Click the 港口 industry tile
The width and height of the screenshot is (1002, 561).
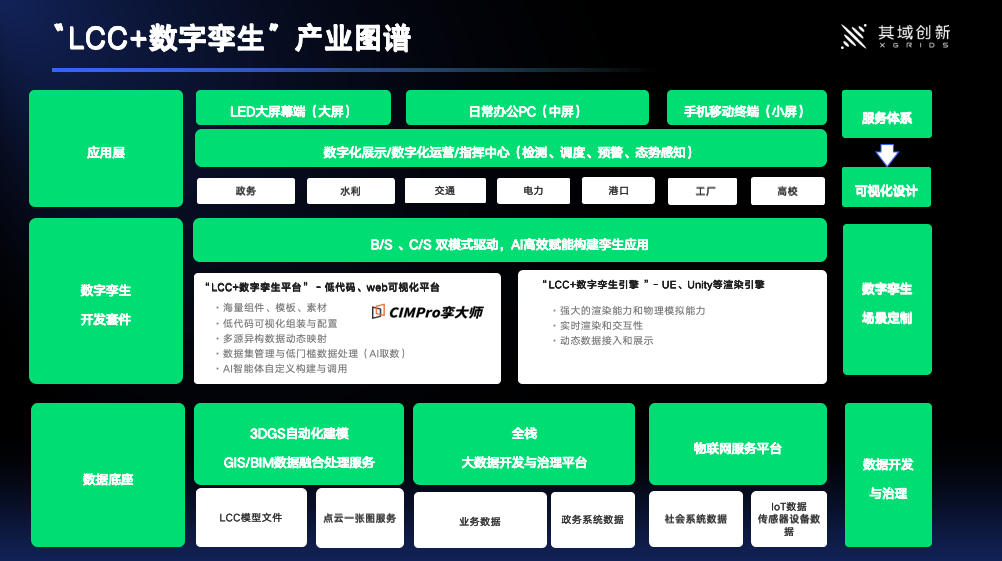(619, 191)
